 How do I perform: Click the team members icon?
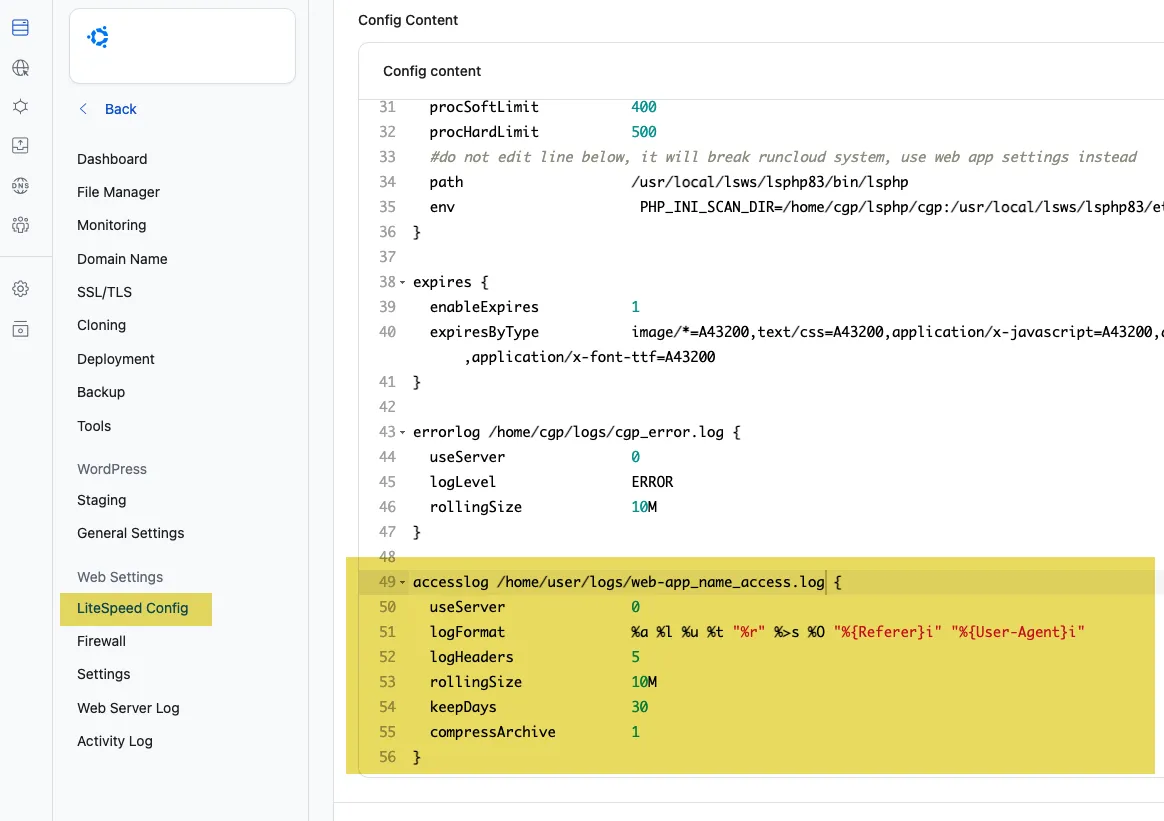[x=20, y=224]
